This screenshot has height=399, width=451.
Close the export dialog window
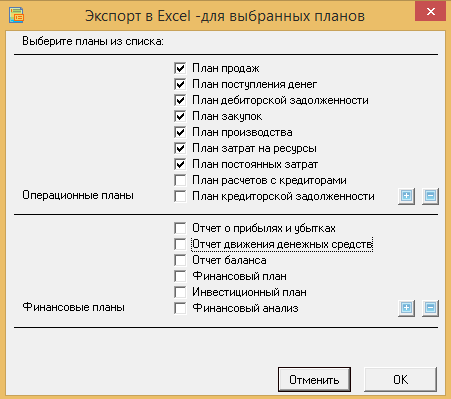point(430,11)
